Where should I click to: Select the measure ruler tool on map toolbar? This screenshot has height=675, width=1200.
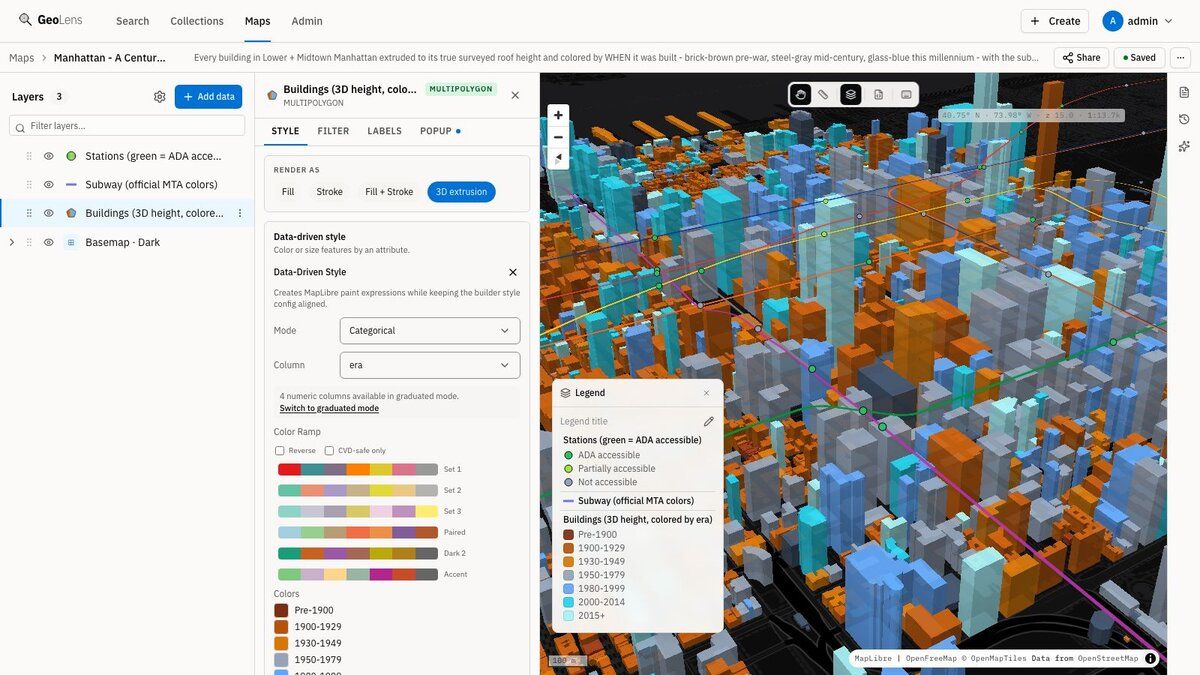coord(823,94)
